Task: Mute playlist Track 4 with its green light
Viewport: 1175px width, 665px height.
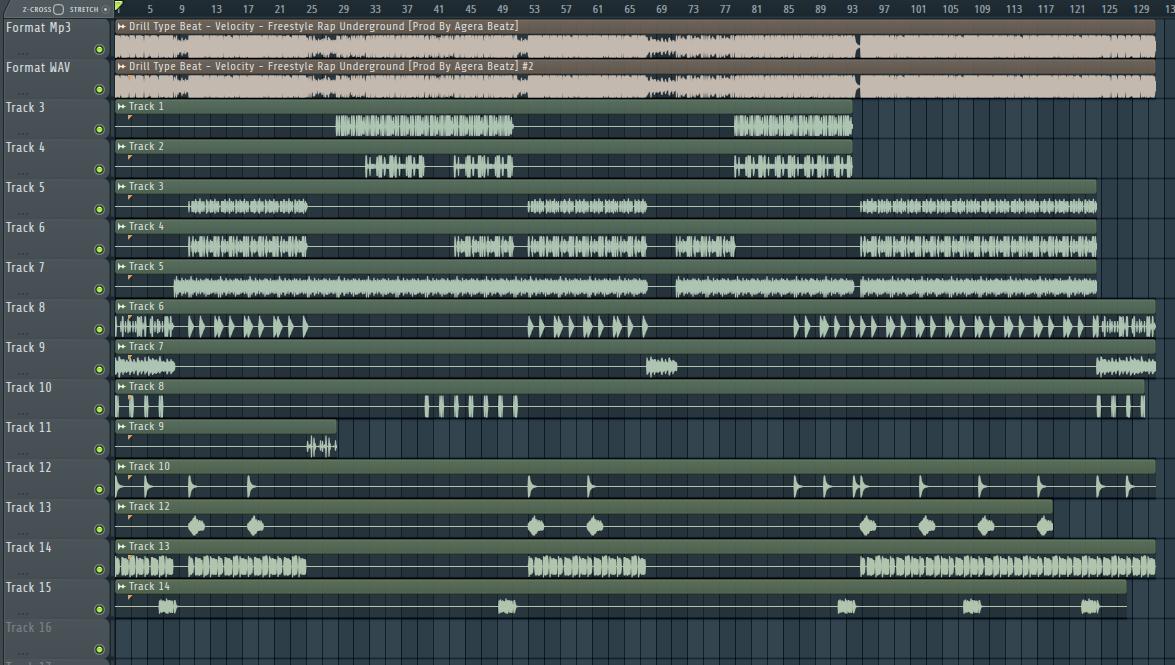Action: [100, 169]
